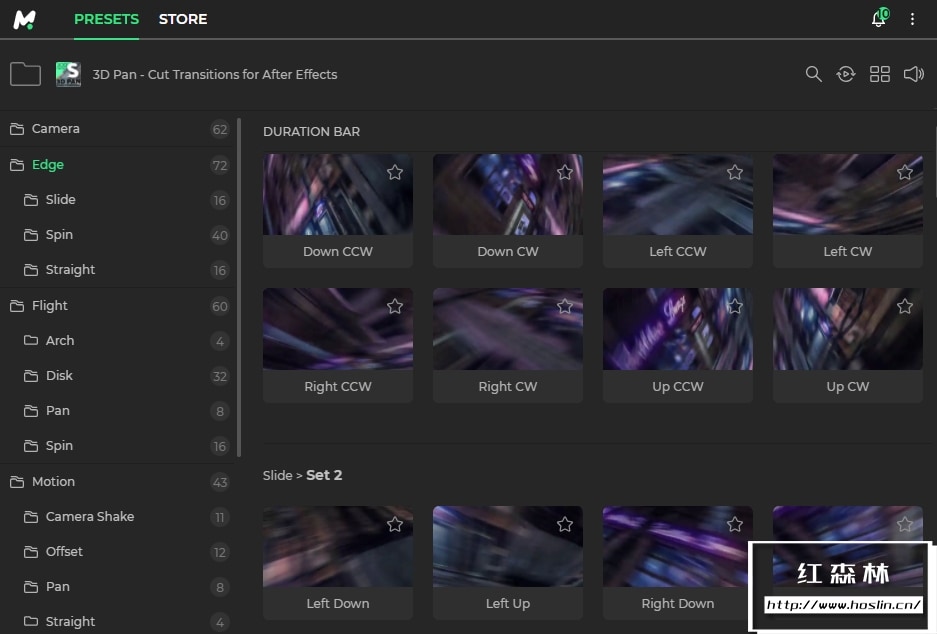Click the Disk folder icon in sidebar
The height and width of the screenshot is (634, 937).
coord(30,376)
